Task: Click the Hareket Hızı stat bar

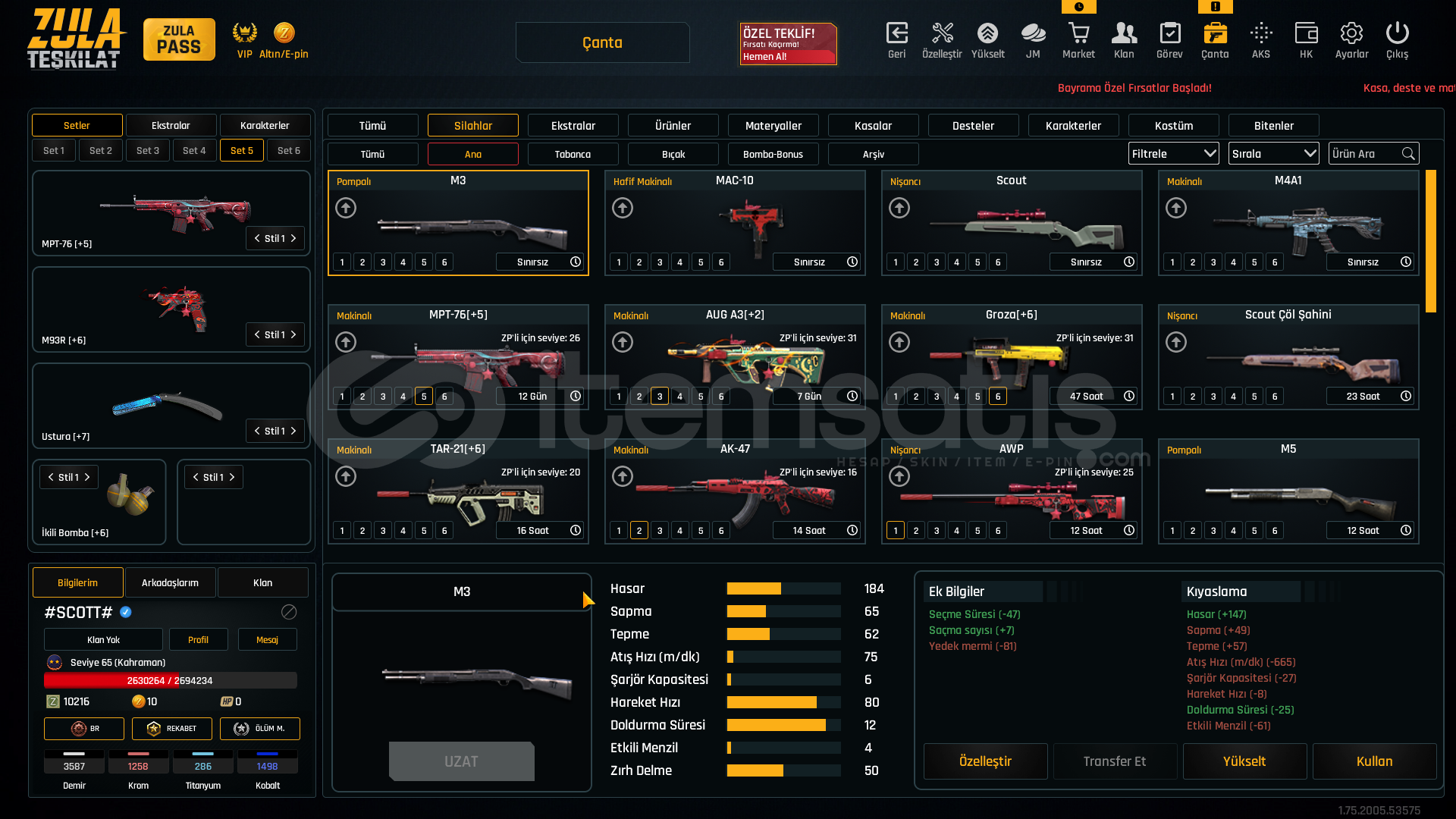Action: 784,702
